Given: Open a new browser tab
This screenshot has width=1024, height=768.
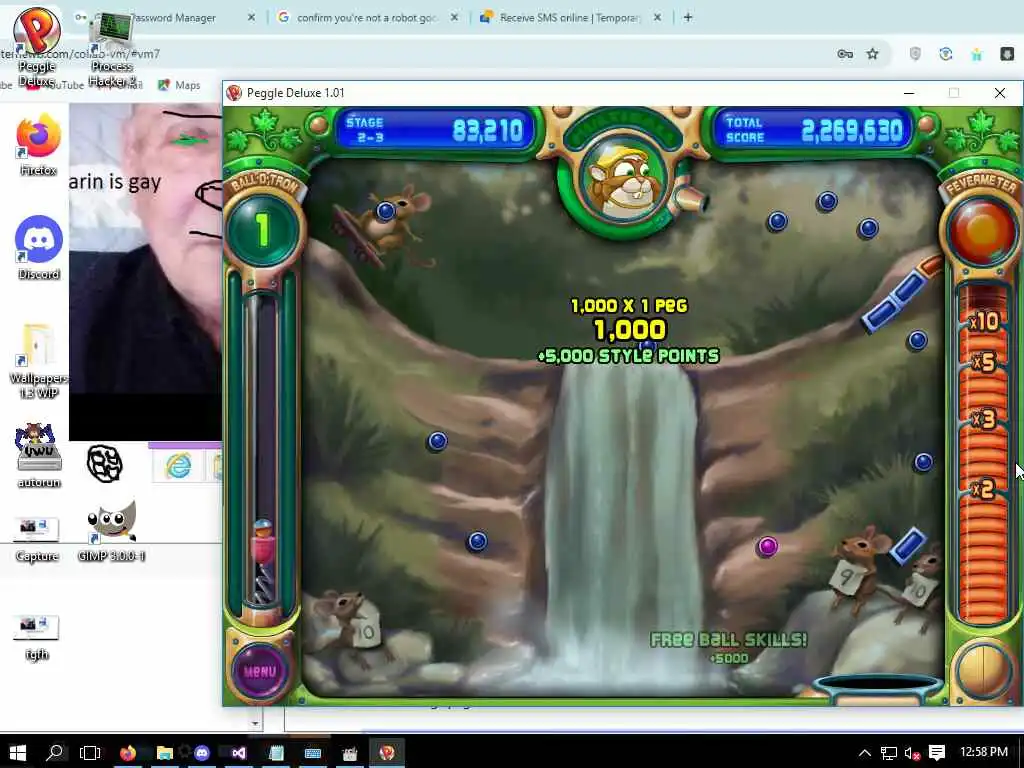Looking at the screenshot, I should pos(688,18).
